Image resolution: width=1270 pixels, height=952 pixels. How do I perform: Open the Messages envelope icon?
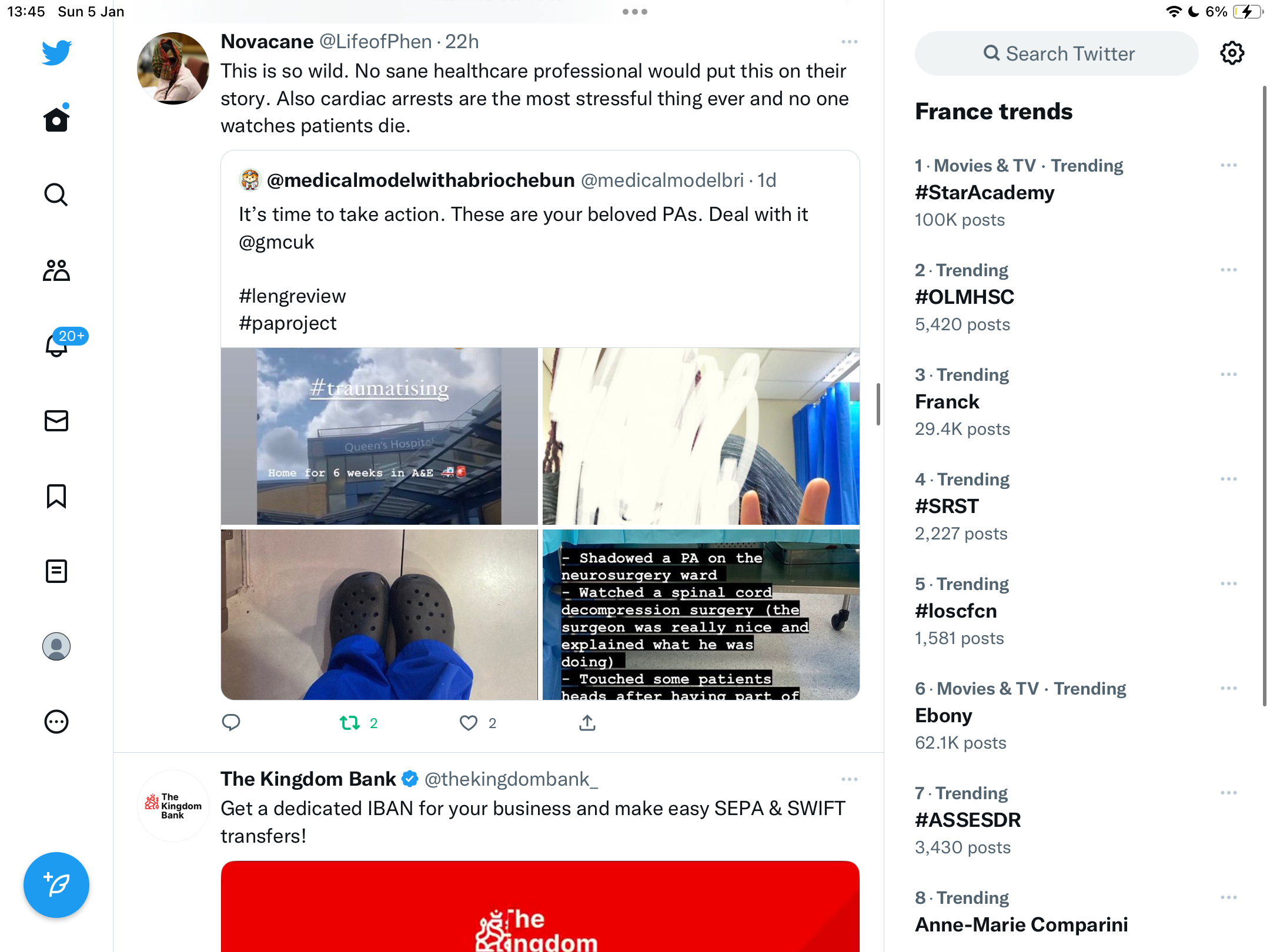click(56, 421)
